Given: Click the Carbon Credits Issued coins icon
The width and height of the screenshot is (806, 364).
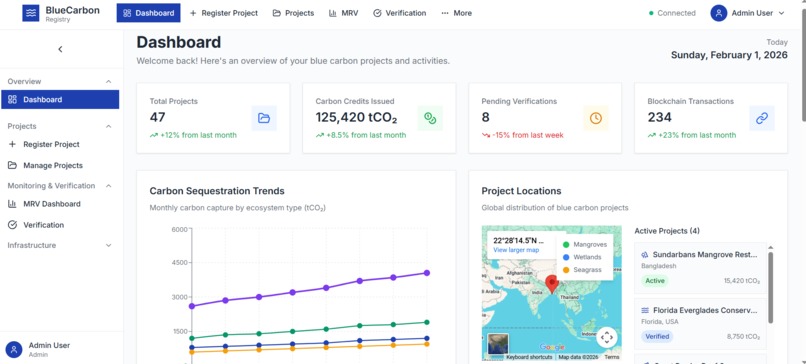Looking at the screenshot, I should [430, 118].
